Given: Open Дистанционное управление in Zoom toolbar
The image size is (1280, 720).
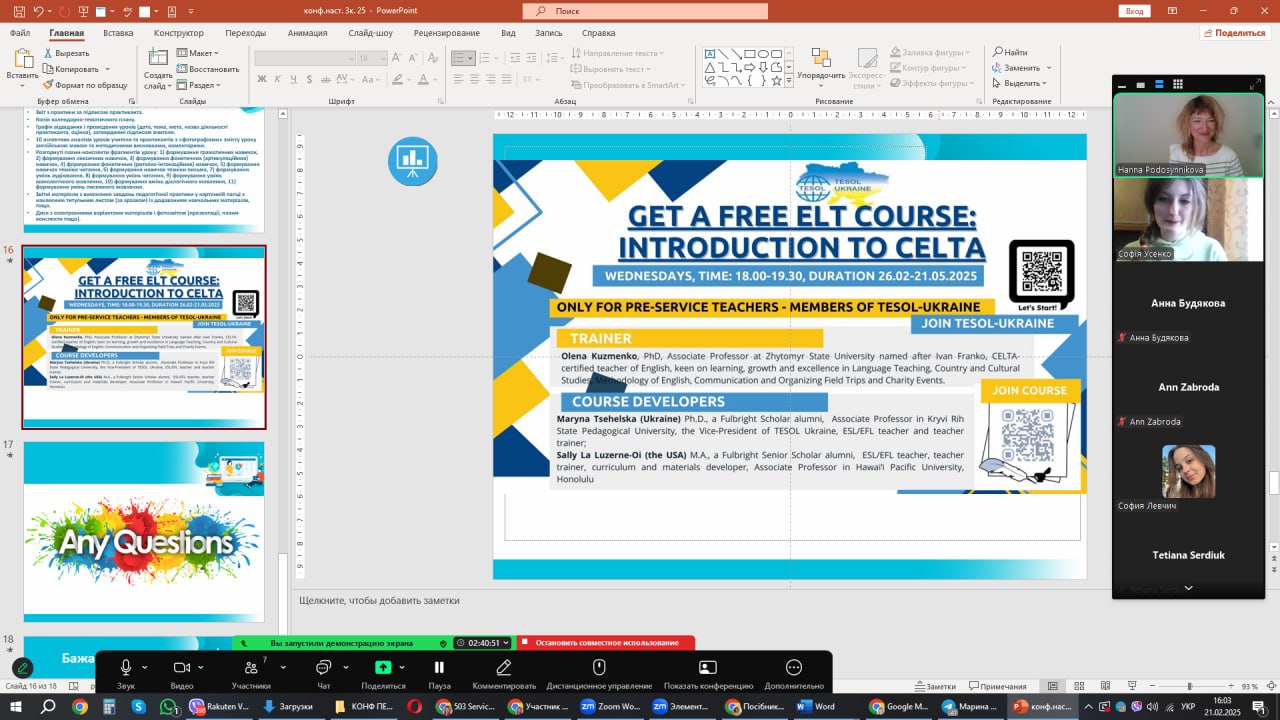Looking at the screenshot, I should (599, 673).
